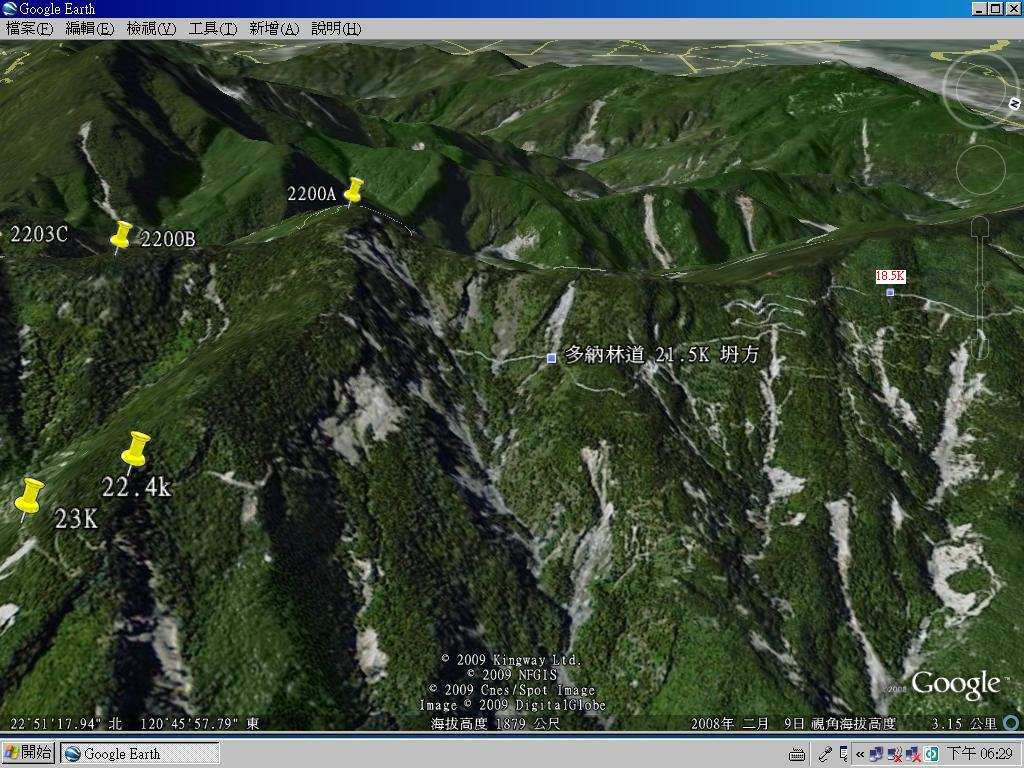Select the 2200B yellow pushpin

coord(121,236)
